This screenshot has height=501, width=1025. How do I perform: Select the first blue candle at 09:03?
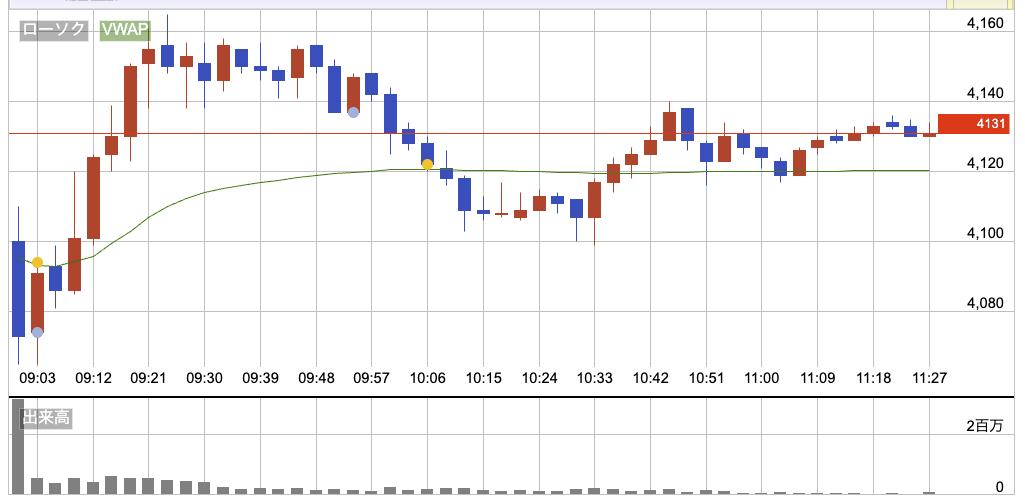[18, 288]
